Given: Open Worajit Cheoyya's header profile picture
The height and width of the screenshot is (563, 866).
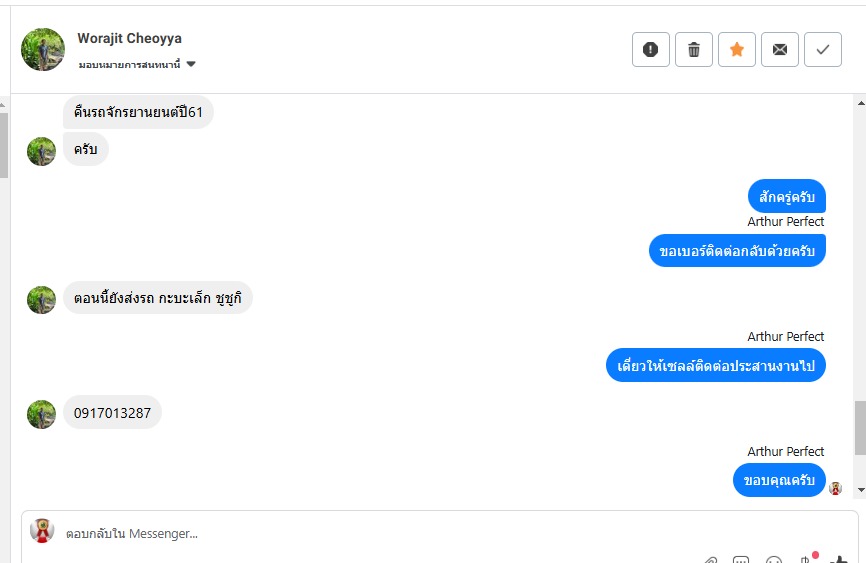Looking at the screenshot, I should (43, 49).
